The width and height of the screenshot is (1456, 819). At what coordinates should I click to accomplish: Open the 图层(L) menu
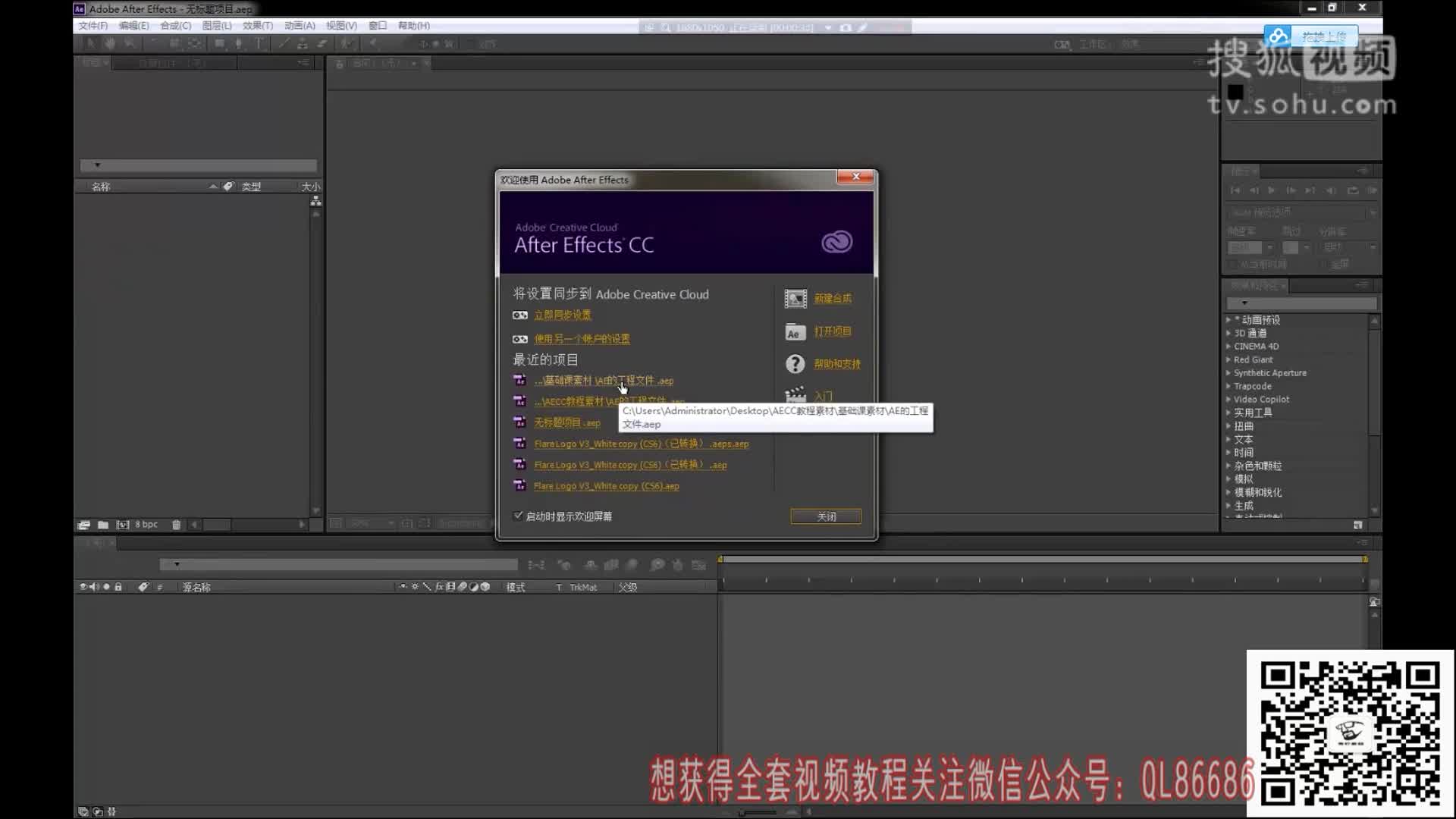click(217, 26)
